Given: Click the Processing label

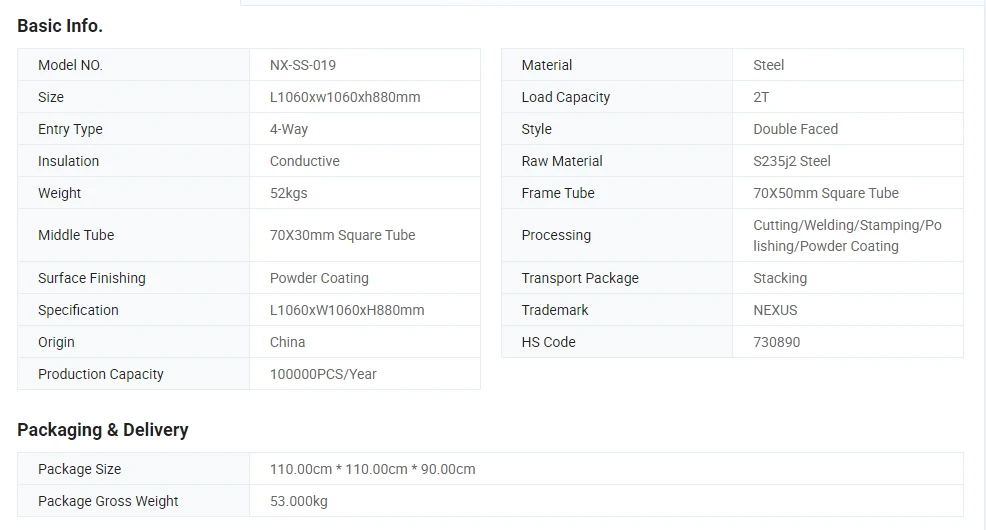Looking at the screenshot, I should 557,236.
